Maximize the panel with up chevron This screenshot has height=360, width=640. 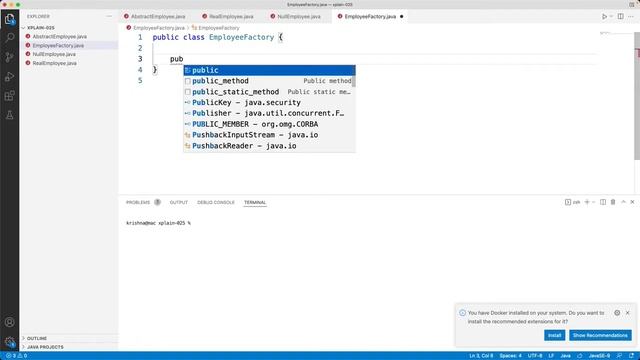point(623,202)
